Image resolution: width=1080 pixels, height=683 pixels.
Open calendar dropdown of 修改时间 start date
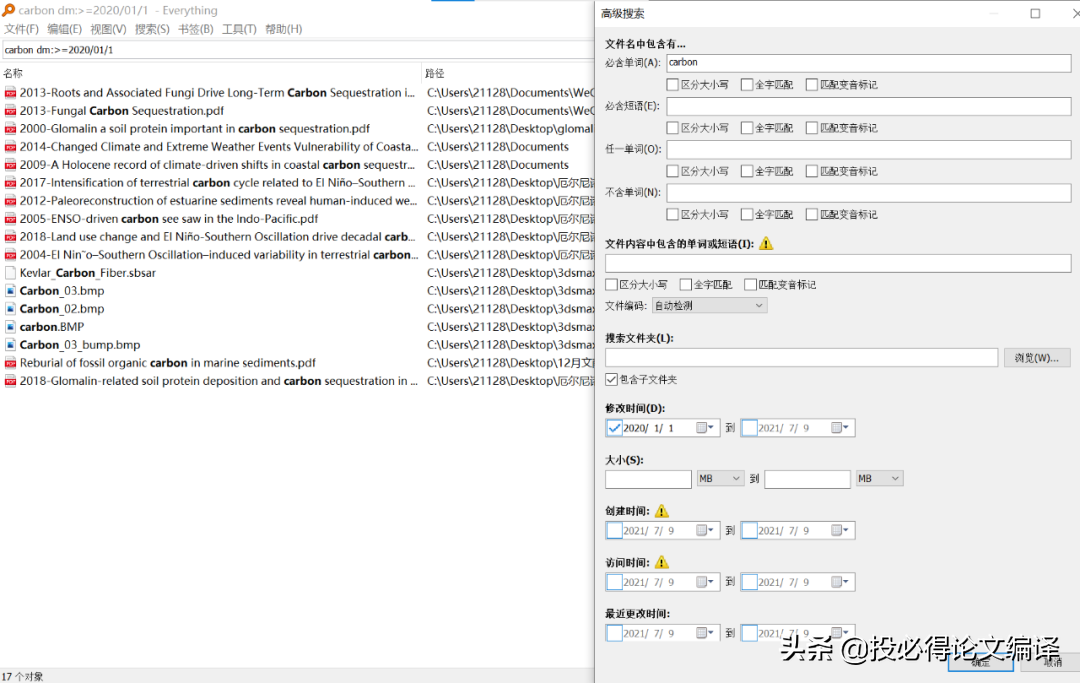coord(705,428)
